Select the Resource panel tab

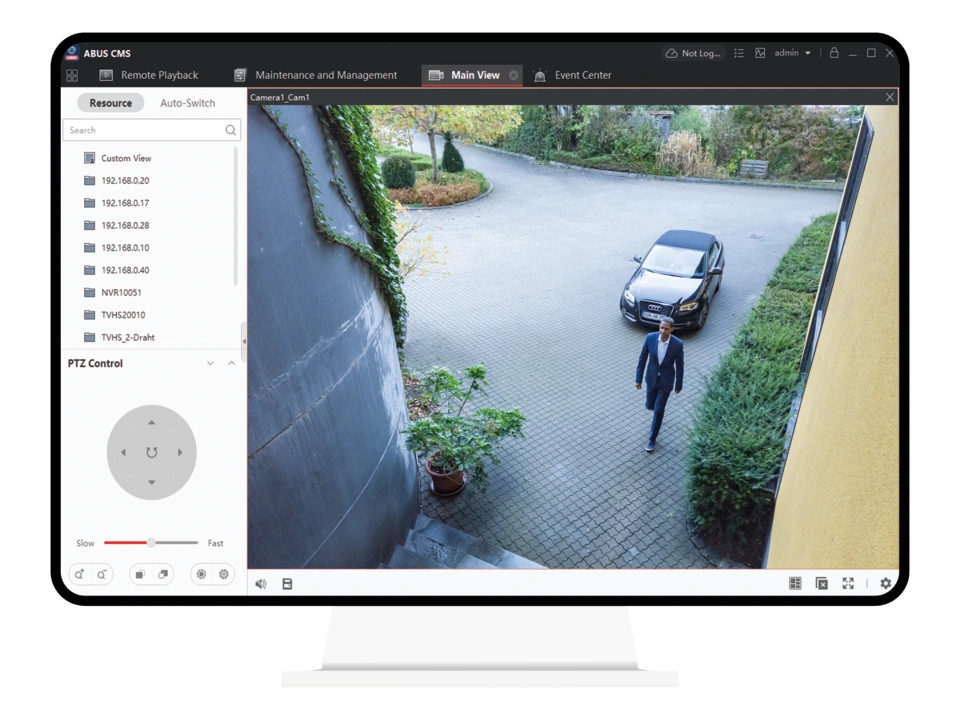coord(111,103)
